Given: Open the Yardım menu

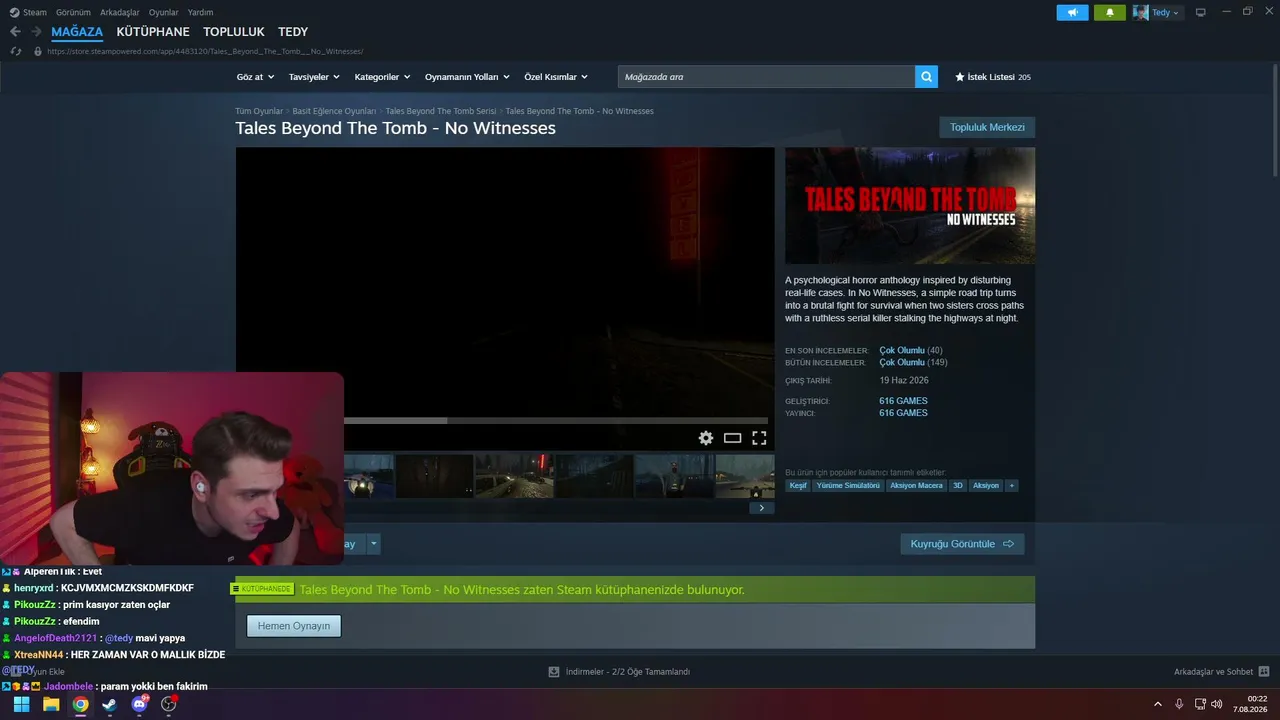Looking at the screenshot, I should 200,12.
